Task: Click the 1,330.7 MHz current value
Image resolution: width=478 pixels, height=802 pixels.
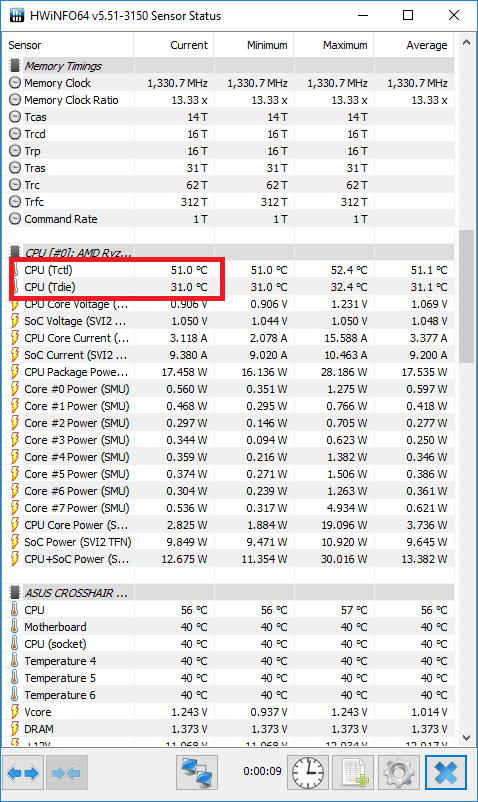Action: tap(177, 83)
